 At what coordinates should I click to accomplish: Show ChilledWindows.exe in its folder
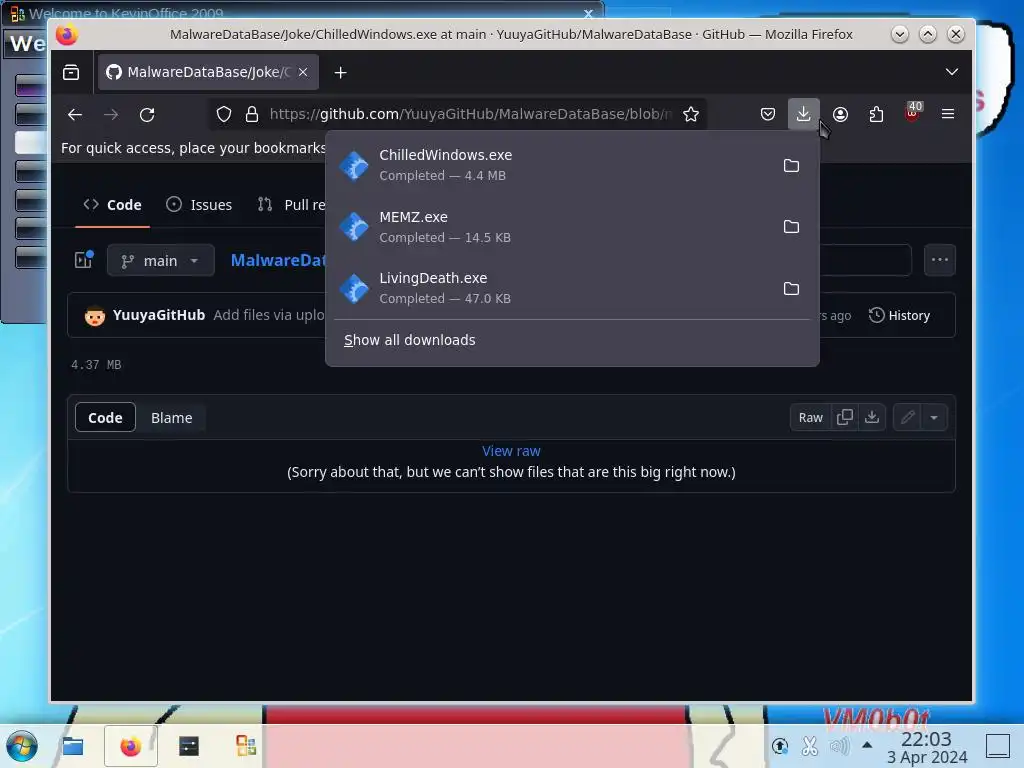[x=791, y=165]
